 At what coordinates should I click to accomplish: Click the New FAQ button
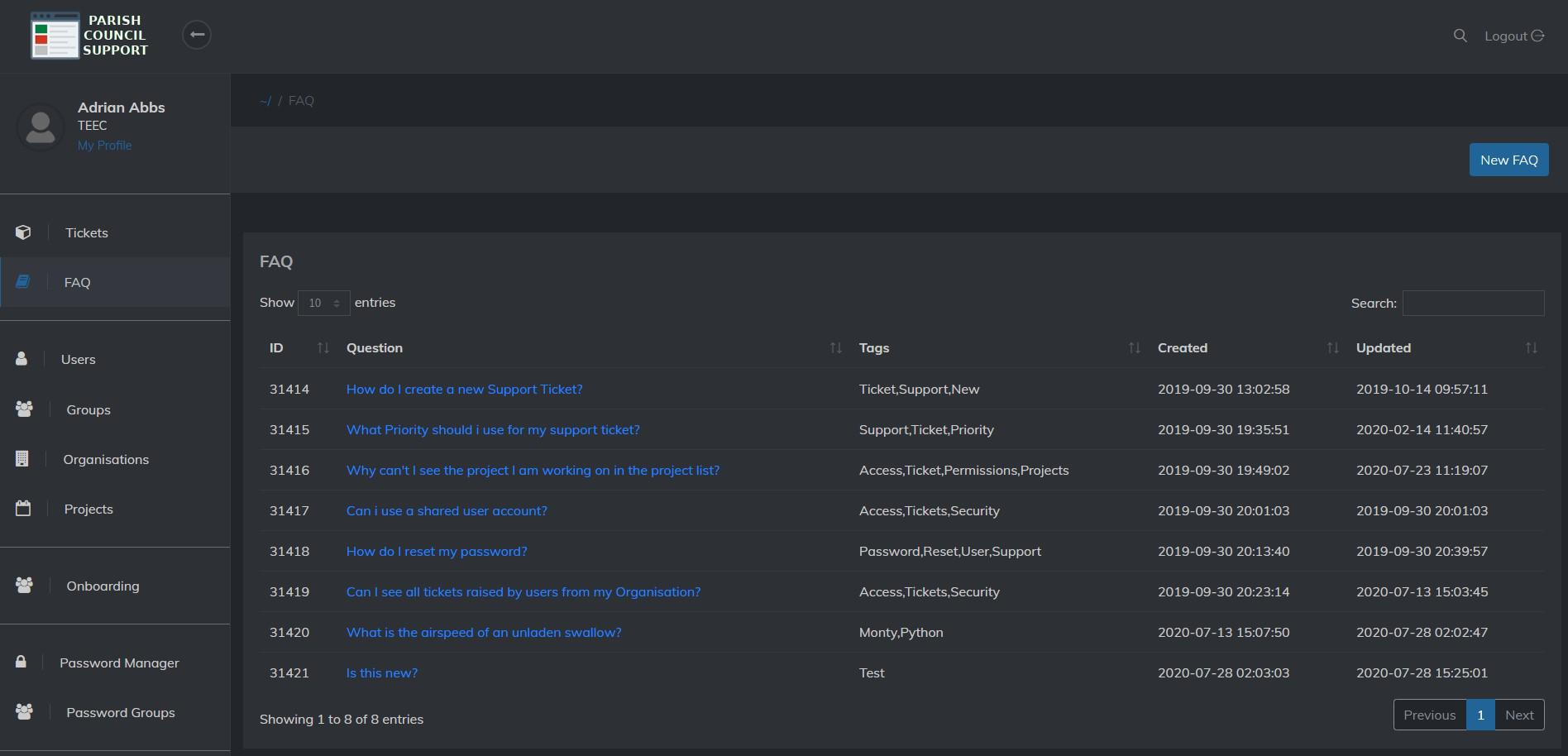(x=1508, y=159)
